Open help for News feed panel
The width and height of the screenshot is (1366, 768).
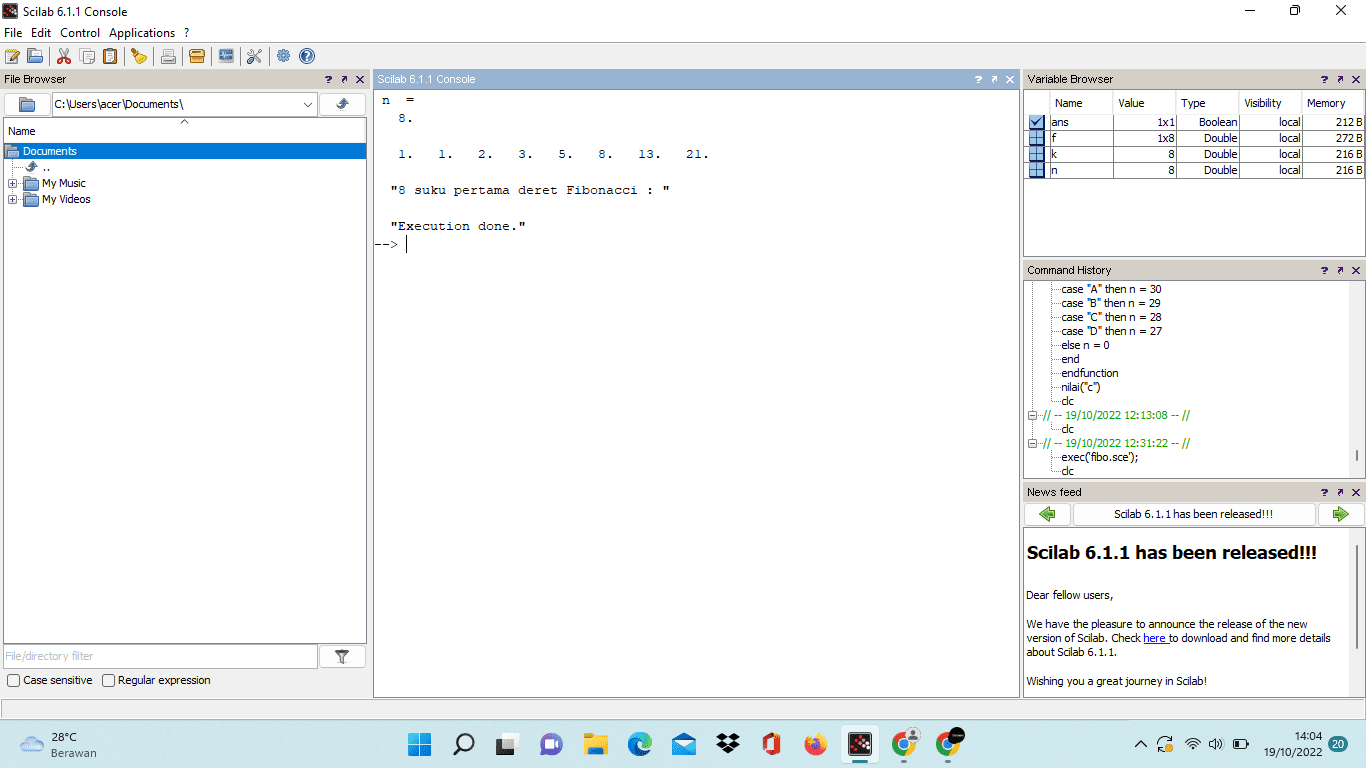pos(1324,492)
